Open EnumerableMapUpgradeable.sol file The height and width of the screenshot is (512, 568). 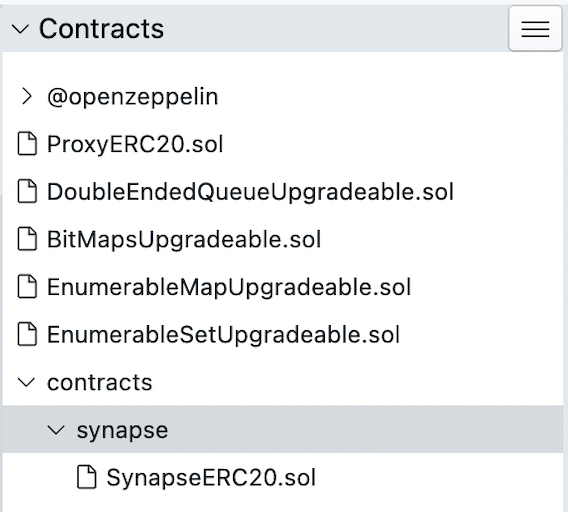pyautogui.click(x=229, y=287)
